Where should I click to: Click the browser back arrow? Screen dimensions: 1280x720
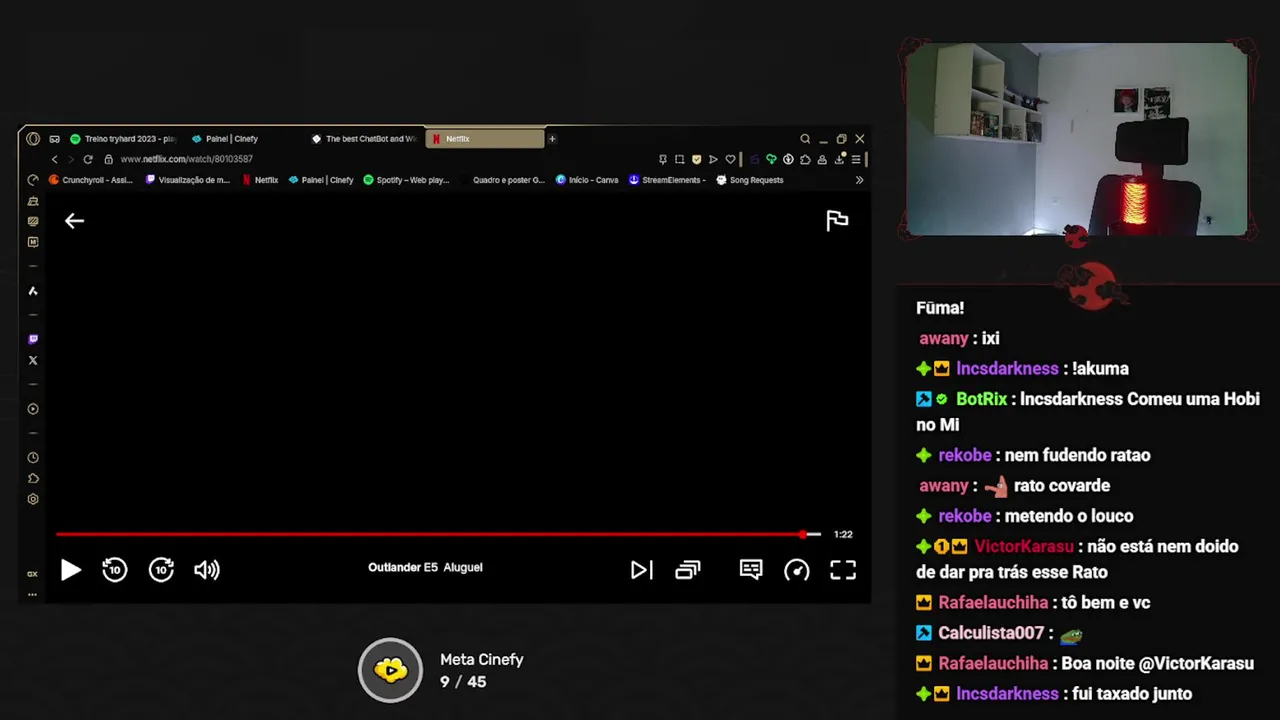coord(55,159)
